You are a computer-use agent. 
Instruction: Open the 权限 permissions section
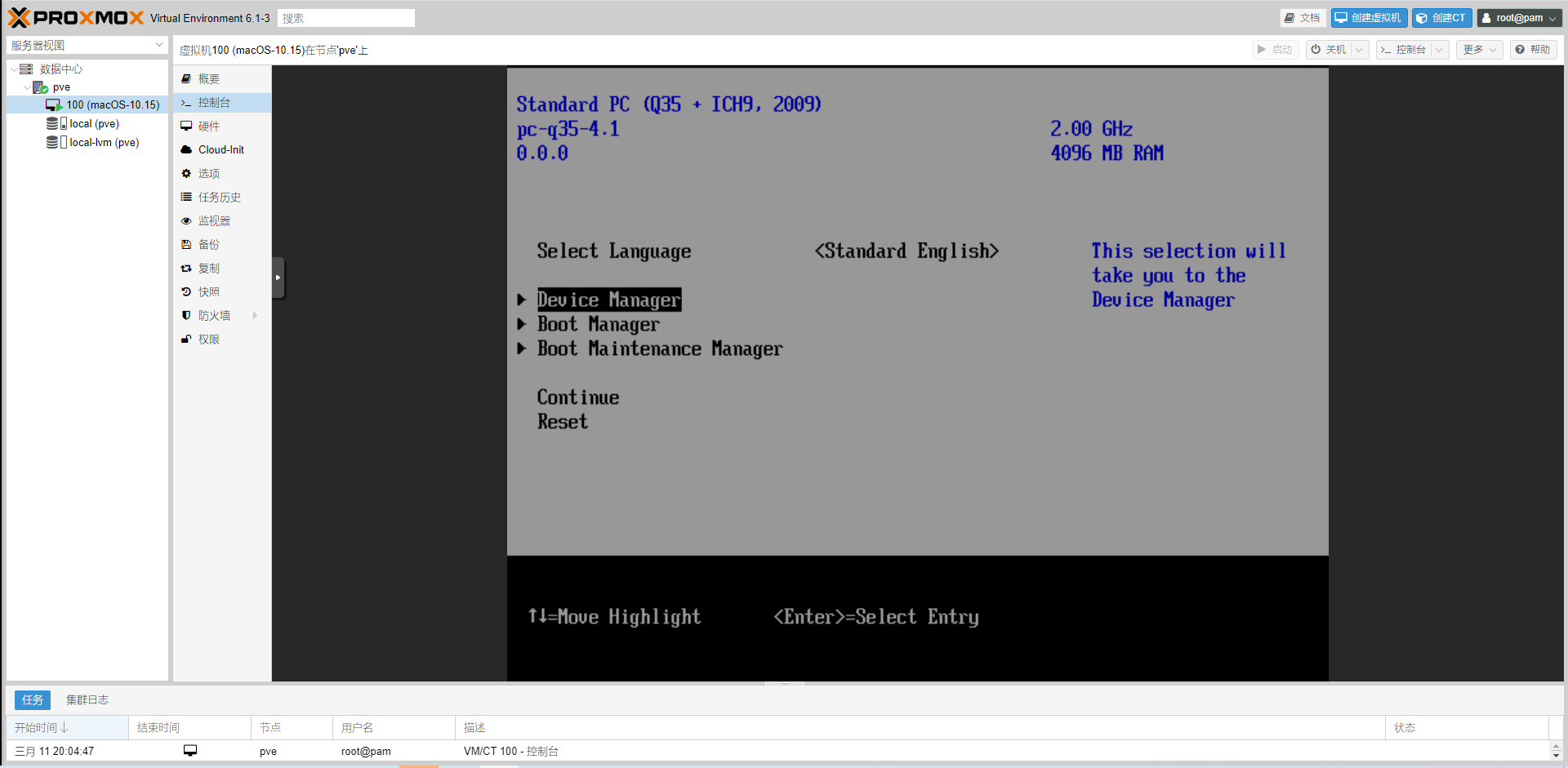pos(208,340)
